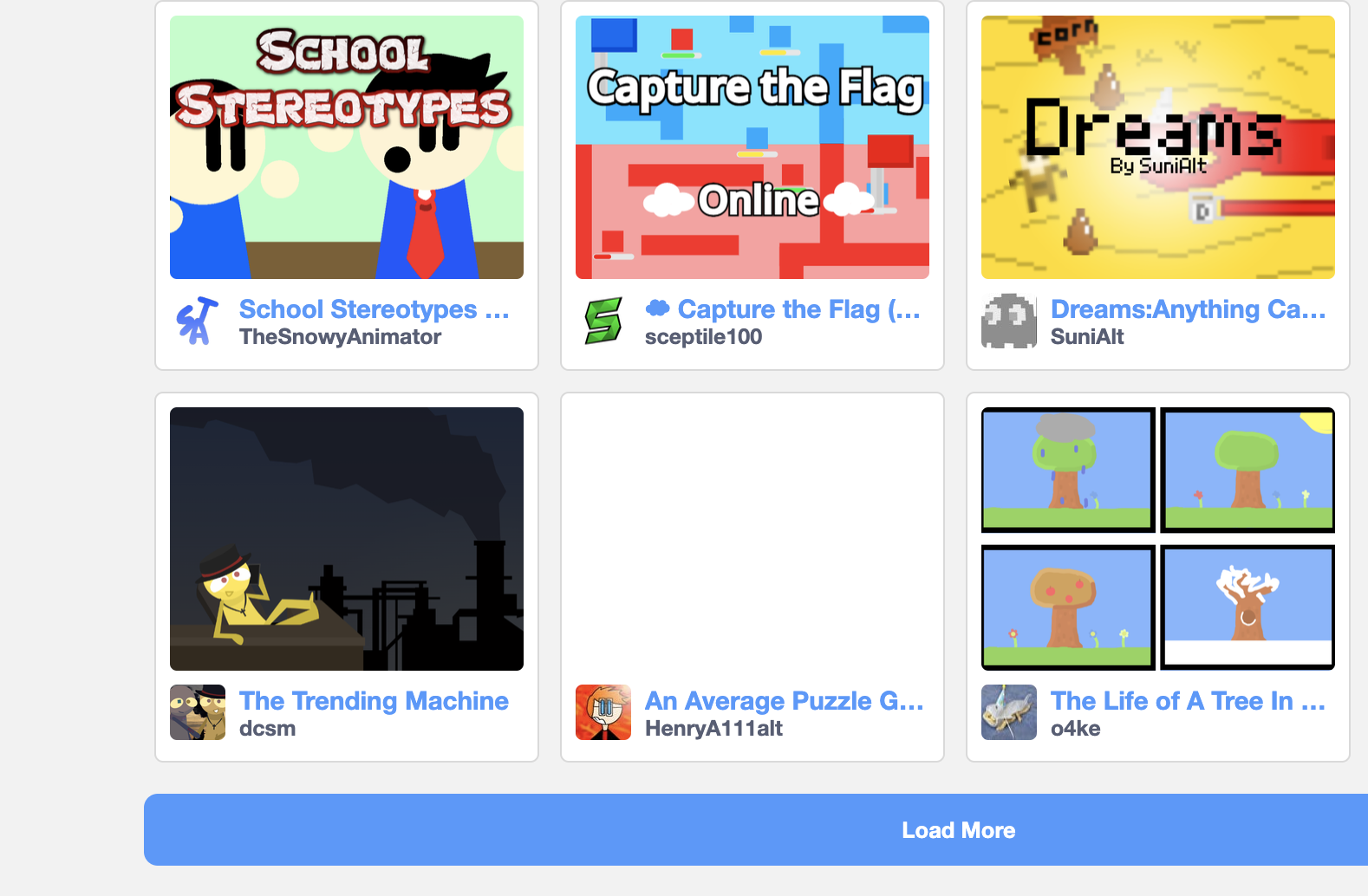Click o4ke's profile avatar
1368x896 pixels.
pyautogui.click(x=1009, y=712)
